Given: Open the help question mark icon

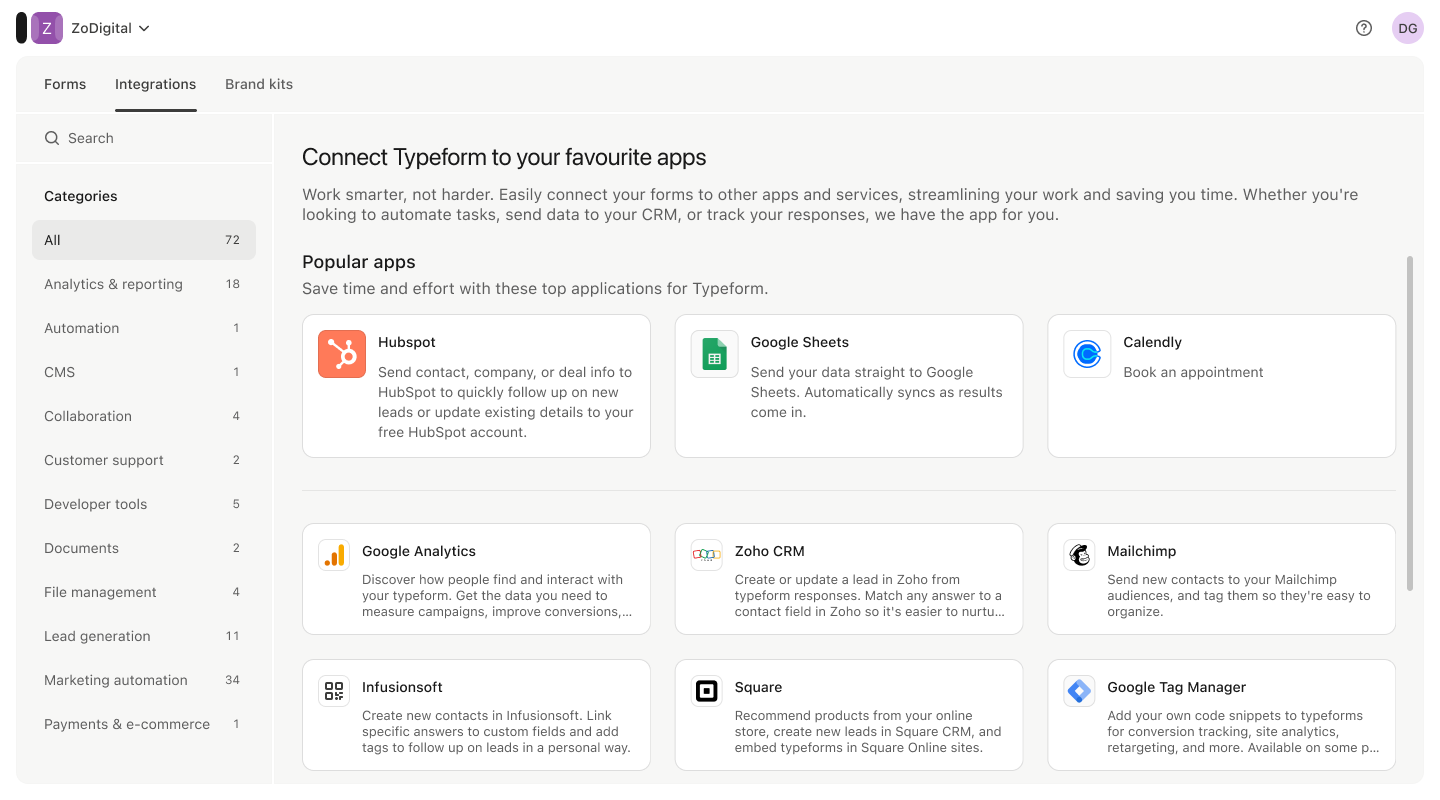Looking at the screenshot, I should point(1364,28).
